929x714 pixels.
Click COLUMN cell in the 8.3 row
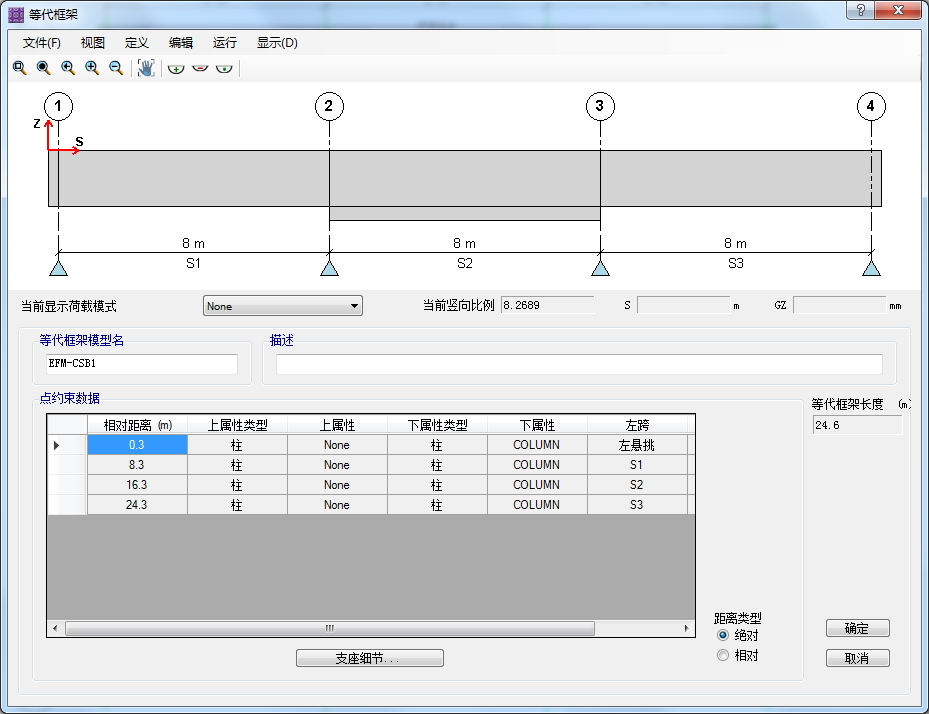point(537,465)
